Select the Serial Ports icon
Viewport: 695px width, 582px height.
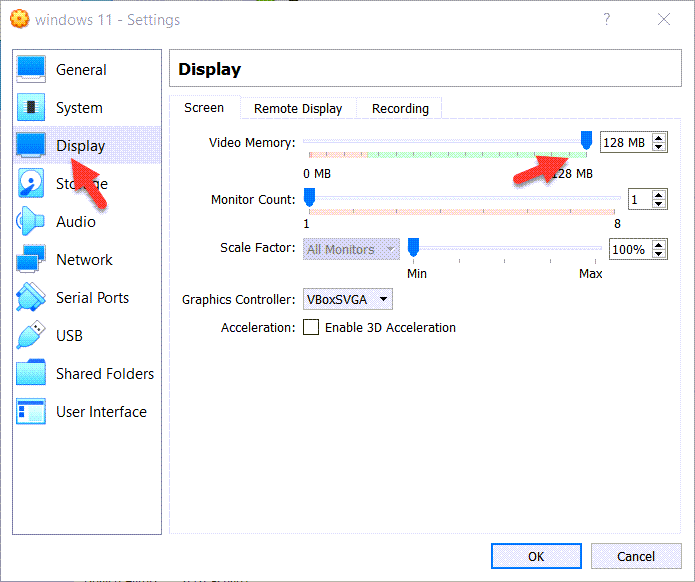pyautogui.click(x=31, y=297)
